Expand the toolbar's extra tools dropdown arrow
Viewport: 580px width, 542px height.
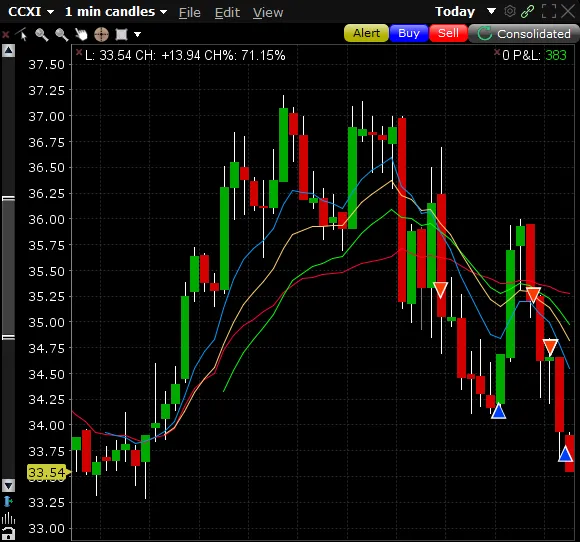pos(138,34)
